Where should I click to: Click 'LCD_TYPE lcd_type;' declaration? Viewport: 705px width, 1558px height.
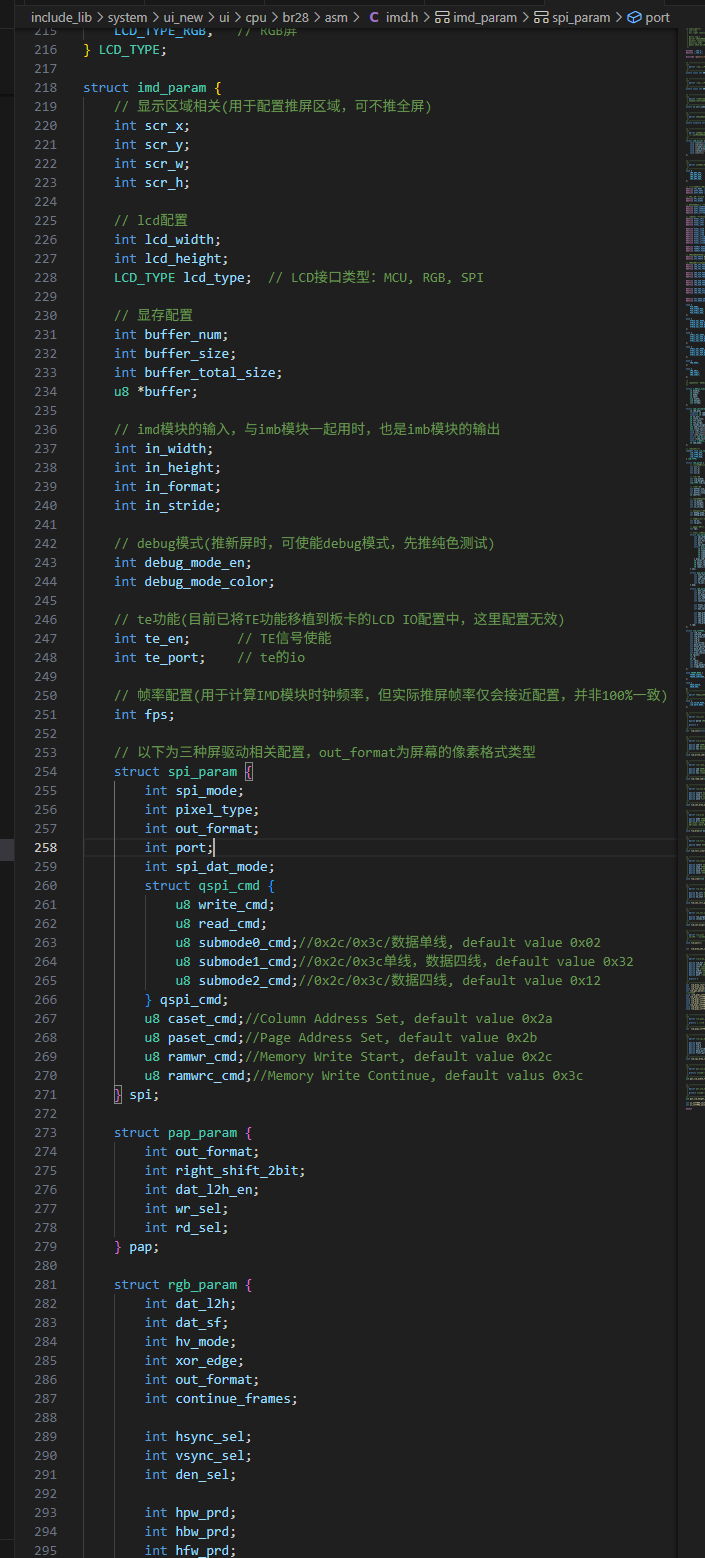point(183,277)
